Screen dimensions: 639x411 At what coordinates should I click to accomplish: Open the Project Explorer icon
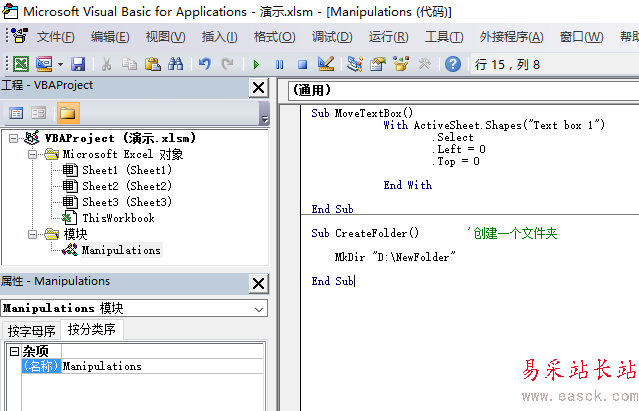tap(355, 64)
